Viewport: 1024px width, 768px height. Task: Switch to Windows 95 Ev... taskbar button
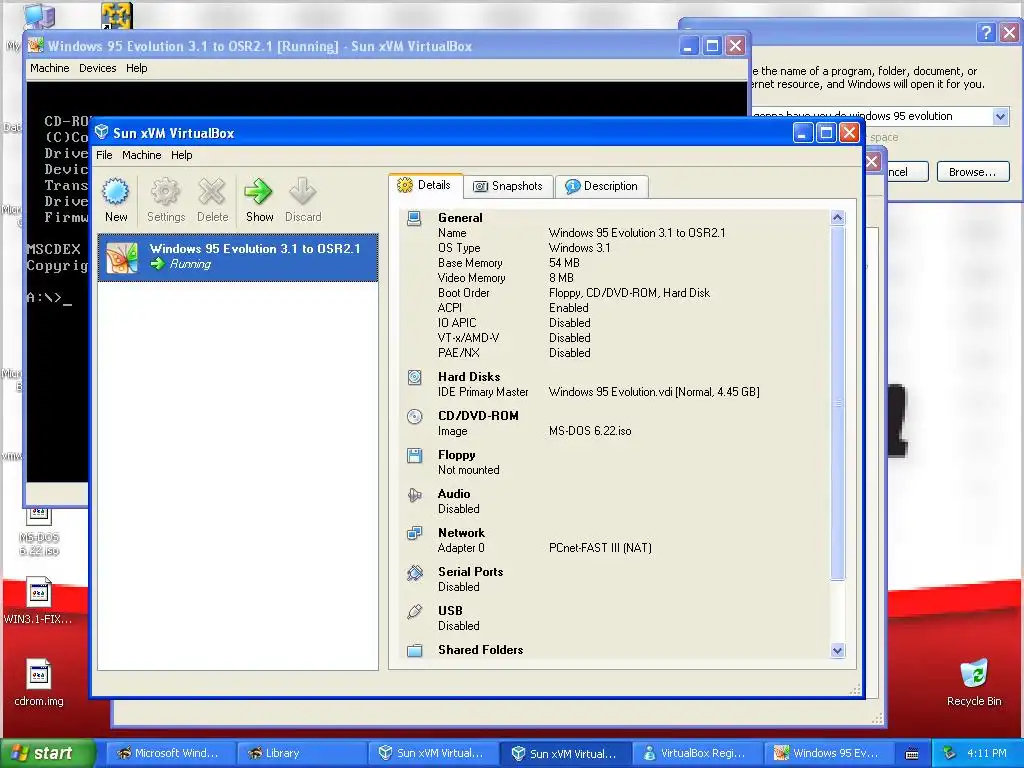(829, 753)
